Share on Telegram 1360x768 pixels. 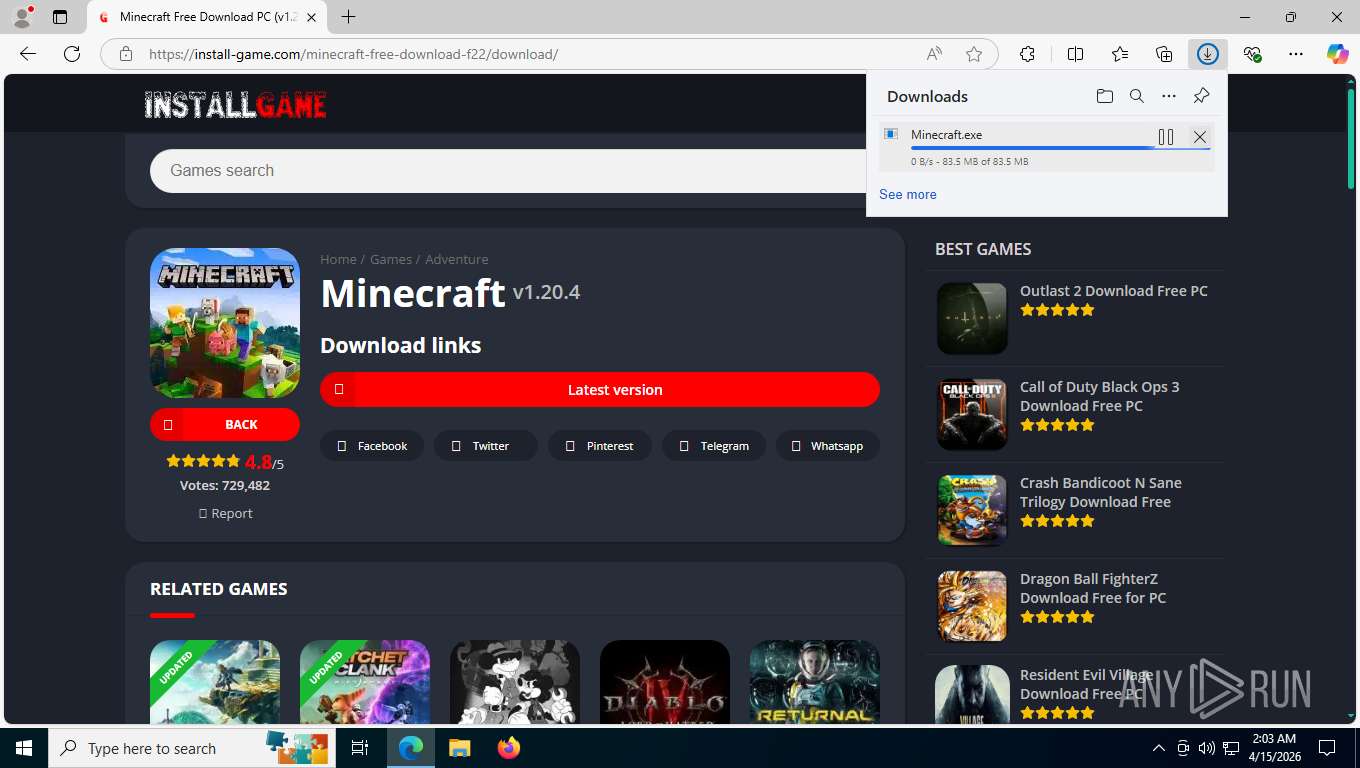[x=714, y=446]
